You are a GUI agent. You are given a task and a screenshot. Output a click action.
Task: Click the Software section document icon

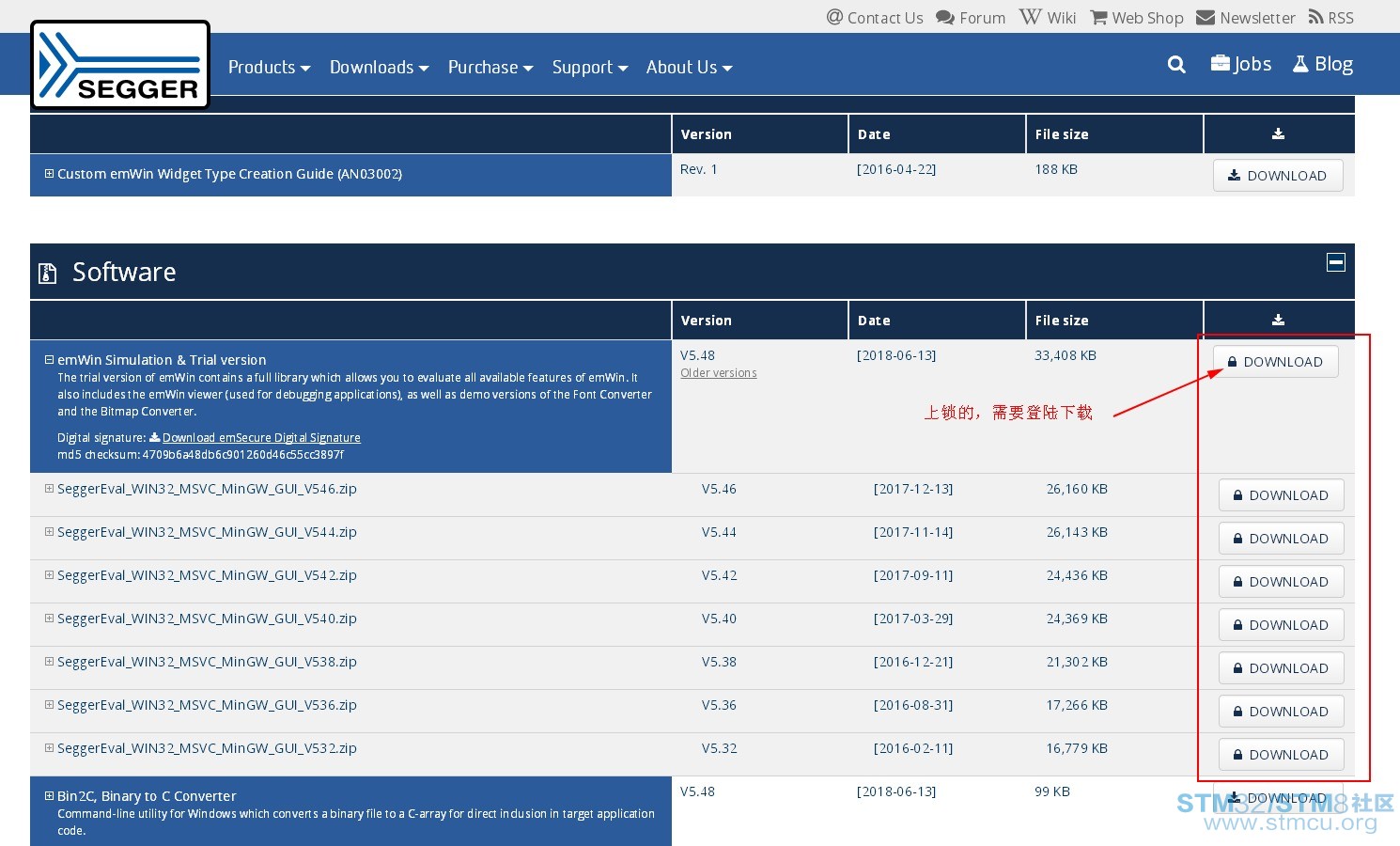(47, 274)
